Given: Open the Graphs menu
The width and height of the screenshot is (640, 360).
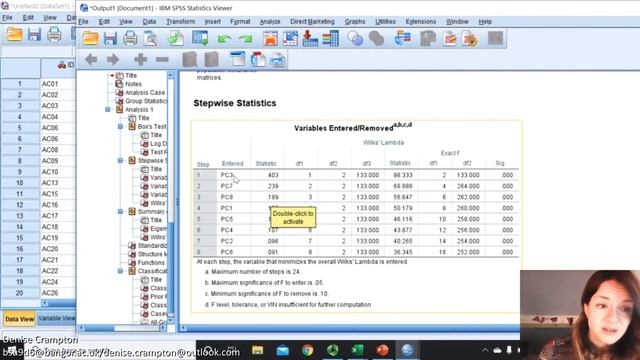Looking at the screenshot, I should coord(355,22).
